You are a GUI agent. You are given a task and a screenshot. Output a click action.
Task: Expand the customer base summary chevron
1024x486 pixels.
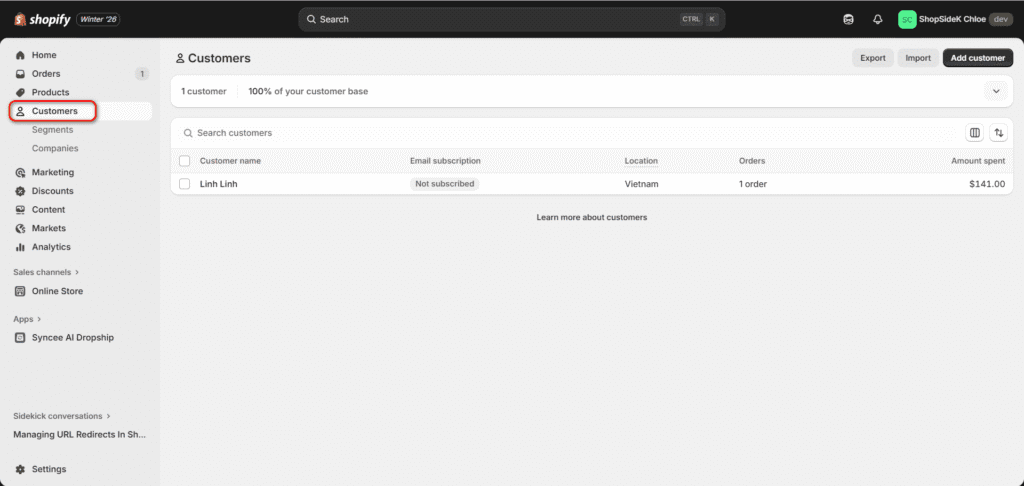996,91
